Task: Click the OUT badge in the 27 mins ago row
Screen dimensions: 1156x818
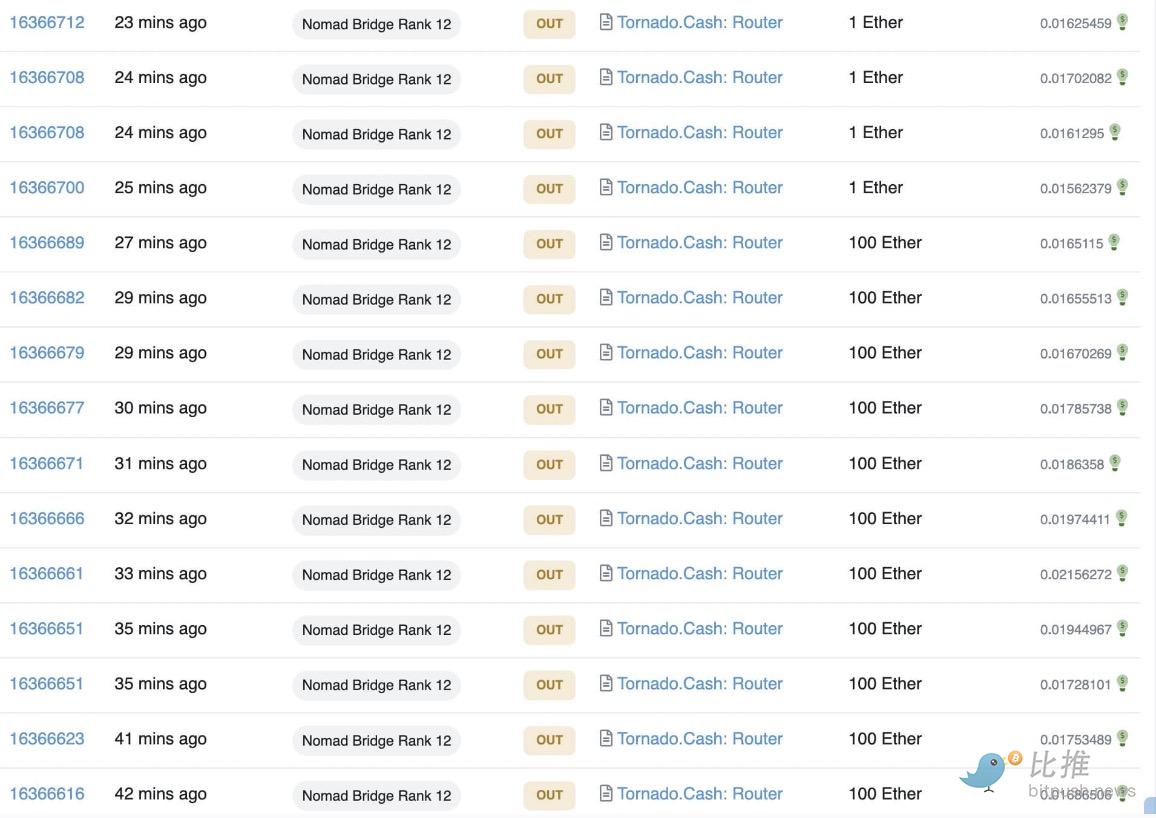Action: tap(549, 243)
